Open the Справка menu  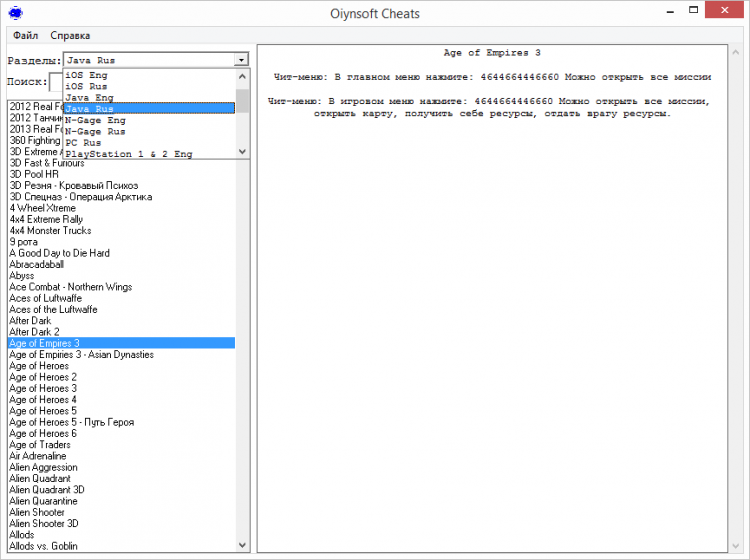click(x=70, y=35)
